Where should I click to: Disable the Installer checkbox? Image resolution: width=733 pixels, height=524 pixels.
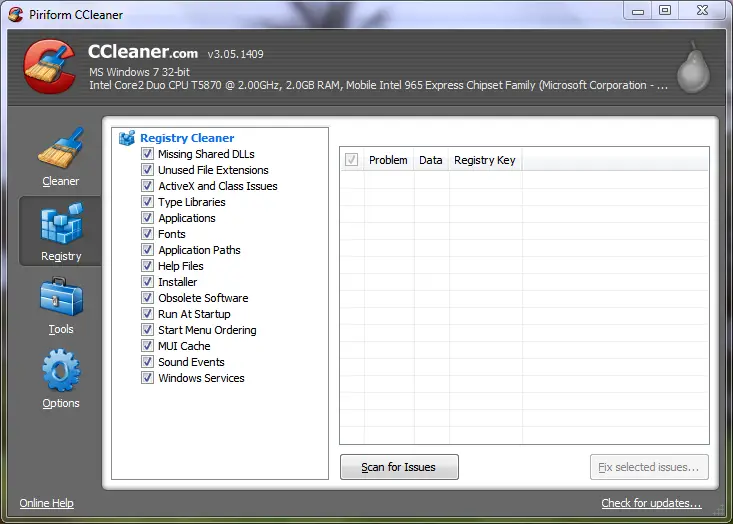point(147,281)
